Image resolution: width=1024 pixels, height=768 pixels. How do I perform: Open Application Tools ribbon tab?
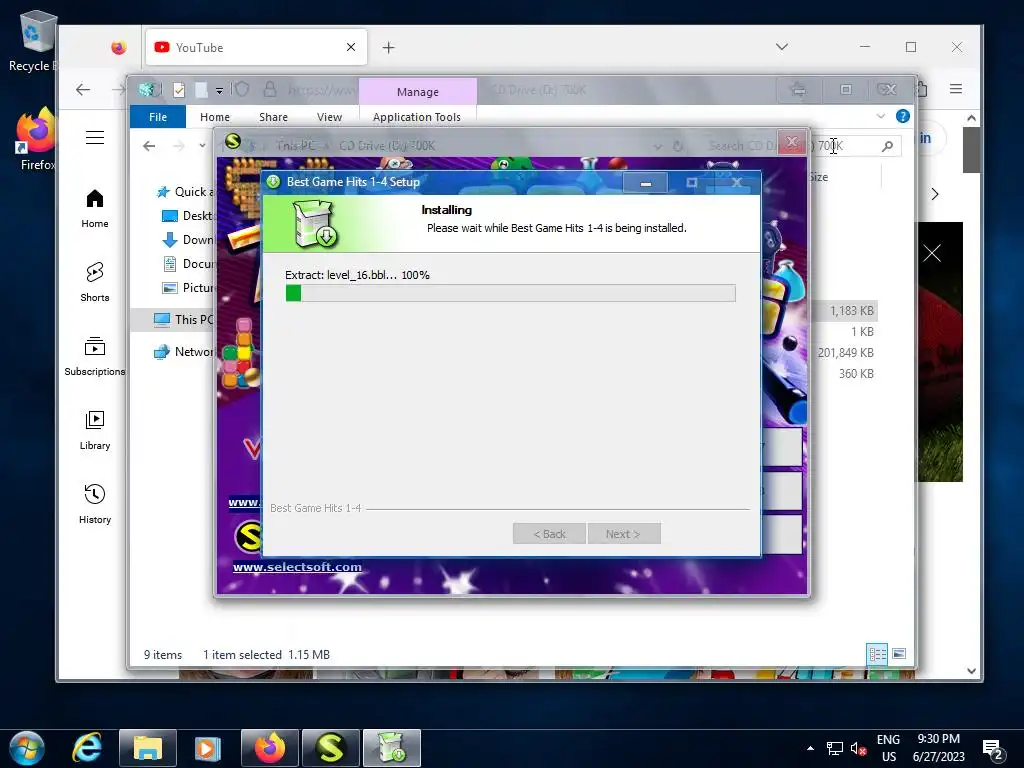point(417,117)
